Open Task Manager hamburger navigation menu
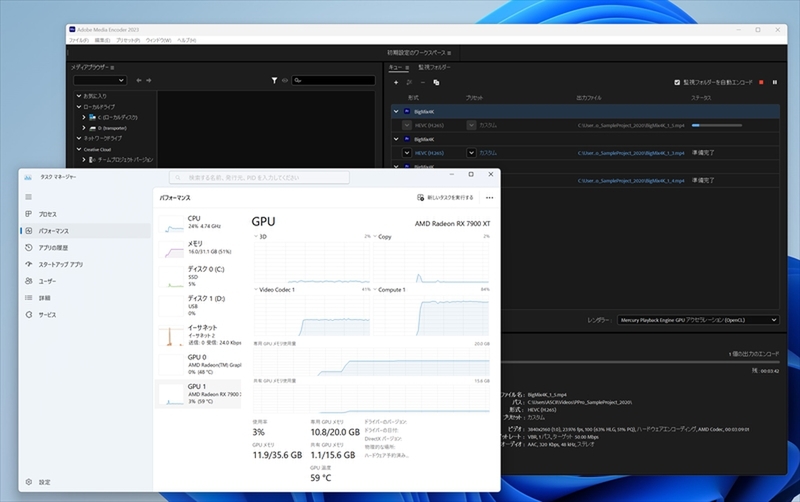 click(x=28, y=197)
